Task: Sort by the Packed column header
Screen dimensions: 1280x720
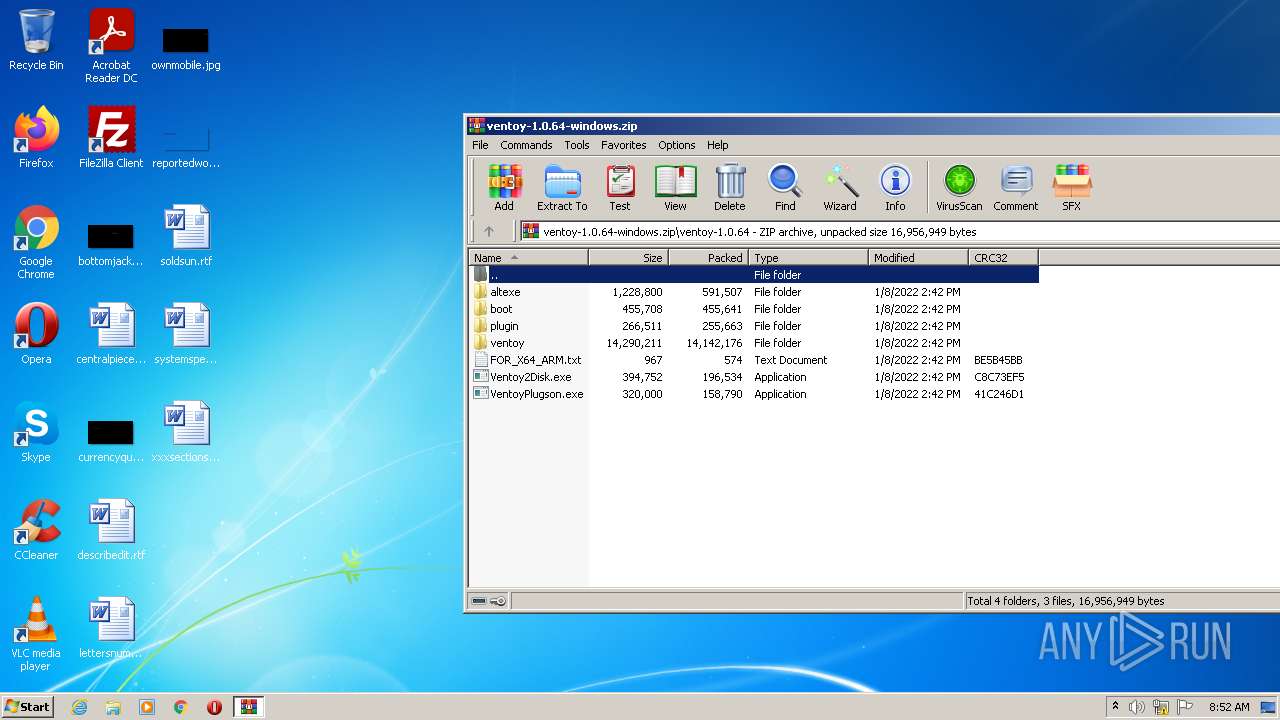Action: [708, 258]
